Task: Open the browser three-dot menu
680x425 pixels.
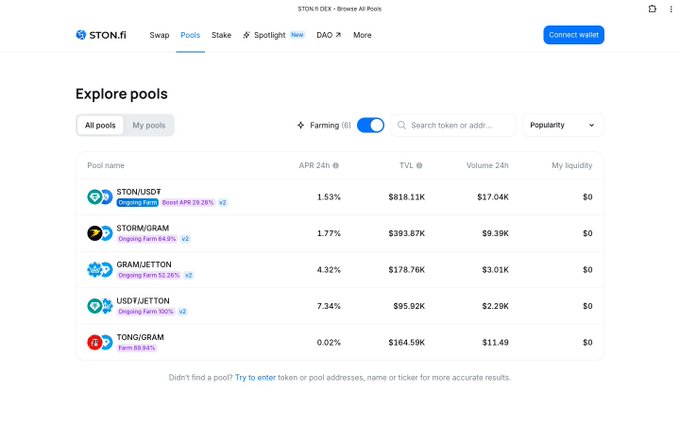Action: 671,9
